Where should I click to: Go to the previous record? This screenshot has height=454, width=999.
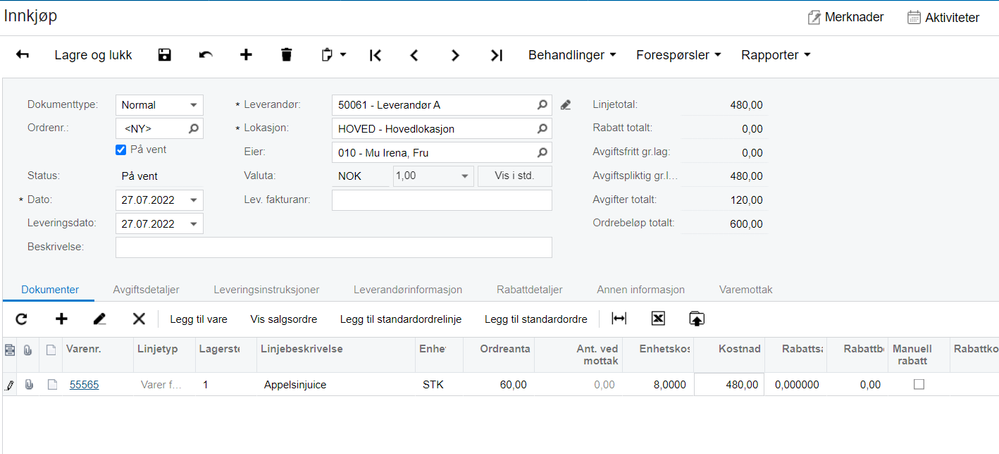pyautogui.click(x=414, y=55)
